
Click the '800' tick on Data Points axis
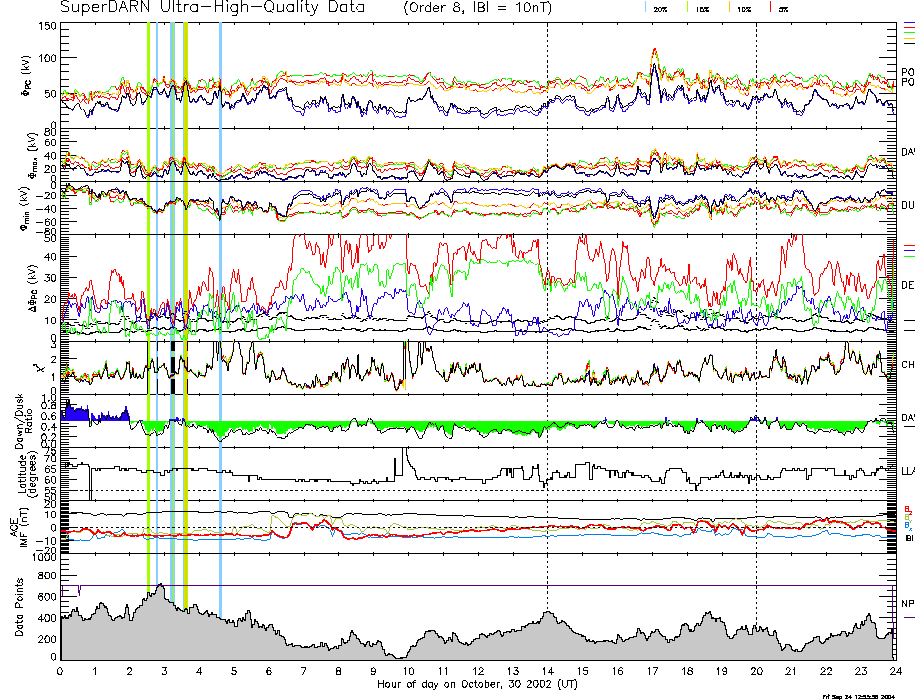[47, 576]
